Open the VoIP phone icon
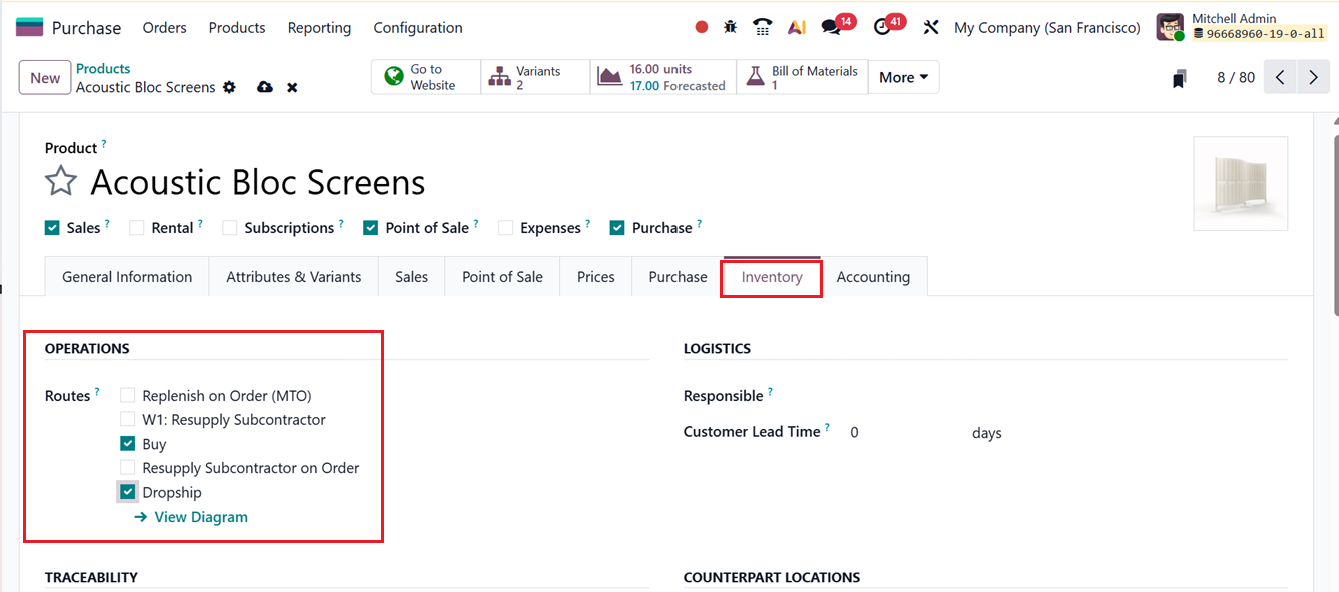This screenshot has width=1339, height=592. pos(763,28)
